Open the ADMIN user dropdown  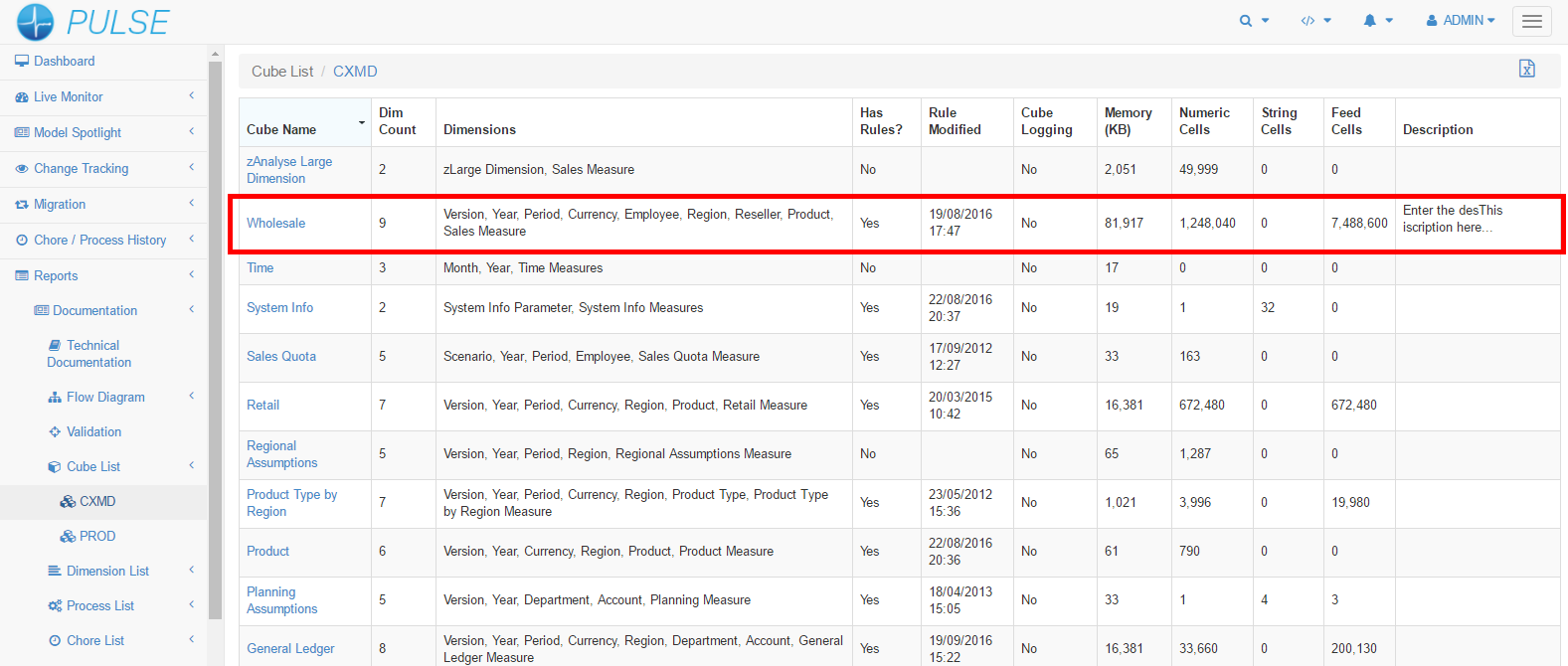1461,21
